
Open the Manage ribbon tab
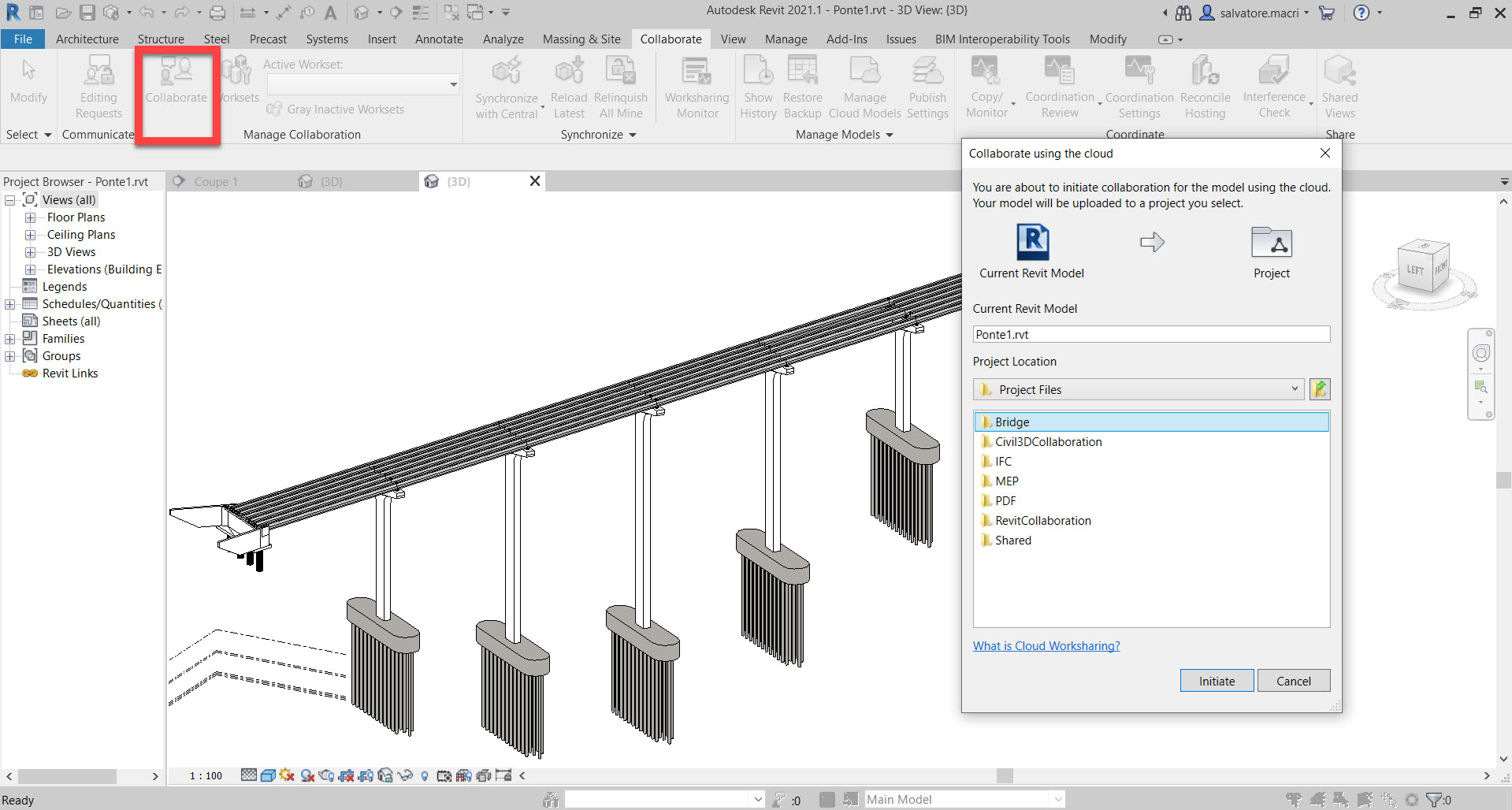point(786,39)
